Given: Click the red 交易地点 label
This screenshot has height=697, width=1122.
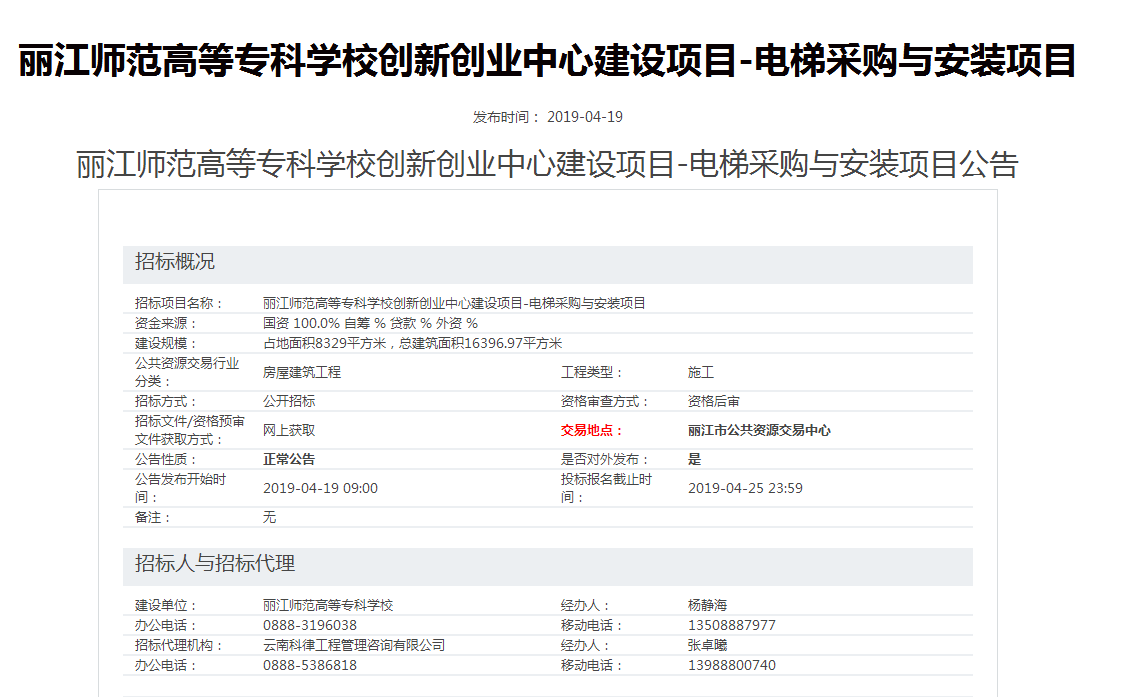Looking at the screenshot, I should (591, 430).
